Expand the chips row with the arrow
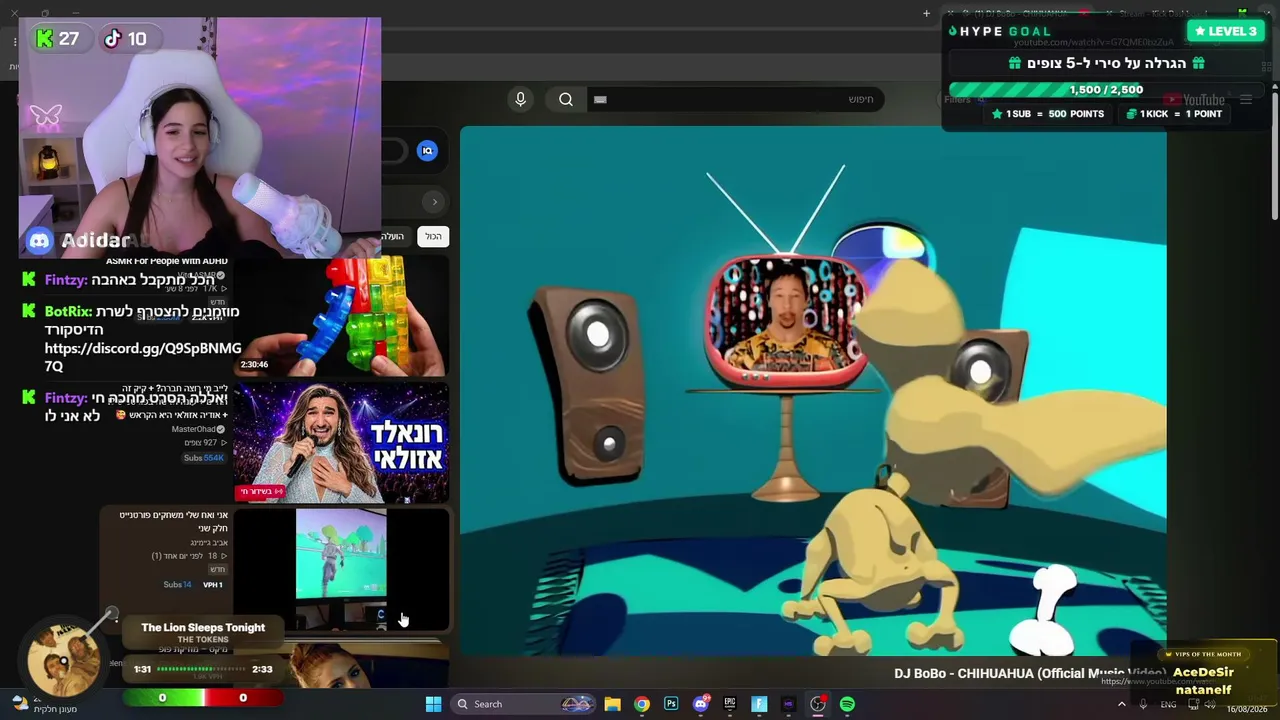 point(434,202)
